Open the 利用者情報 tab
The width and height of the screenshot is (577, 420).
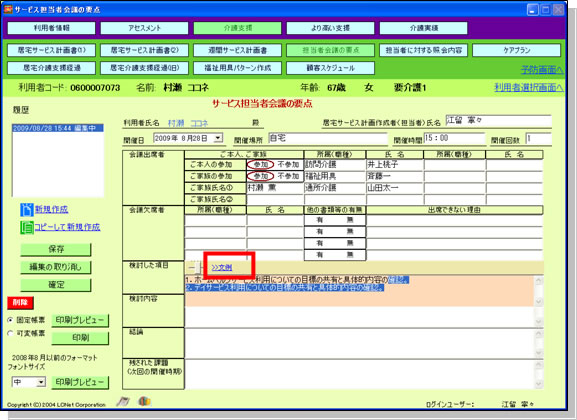pyautogui.click(x=52, y=28)
